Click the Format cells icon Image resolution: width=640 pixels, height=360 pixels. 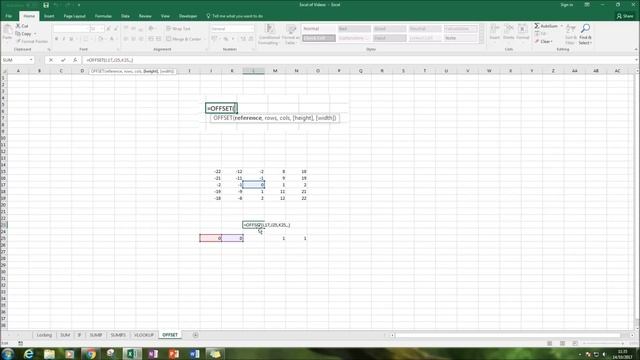click(x=522, y=29)
